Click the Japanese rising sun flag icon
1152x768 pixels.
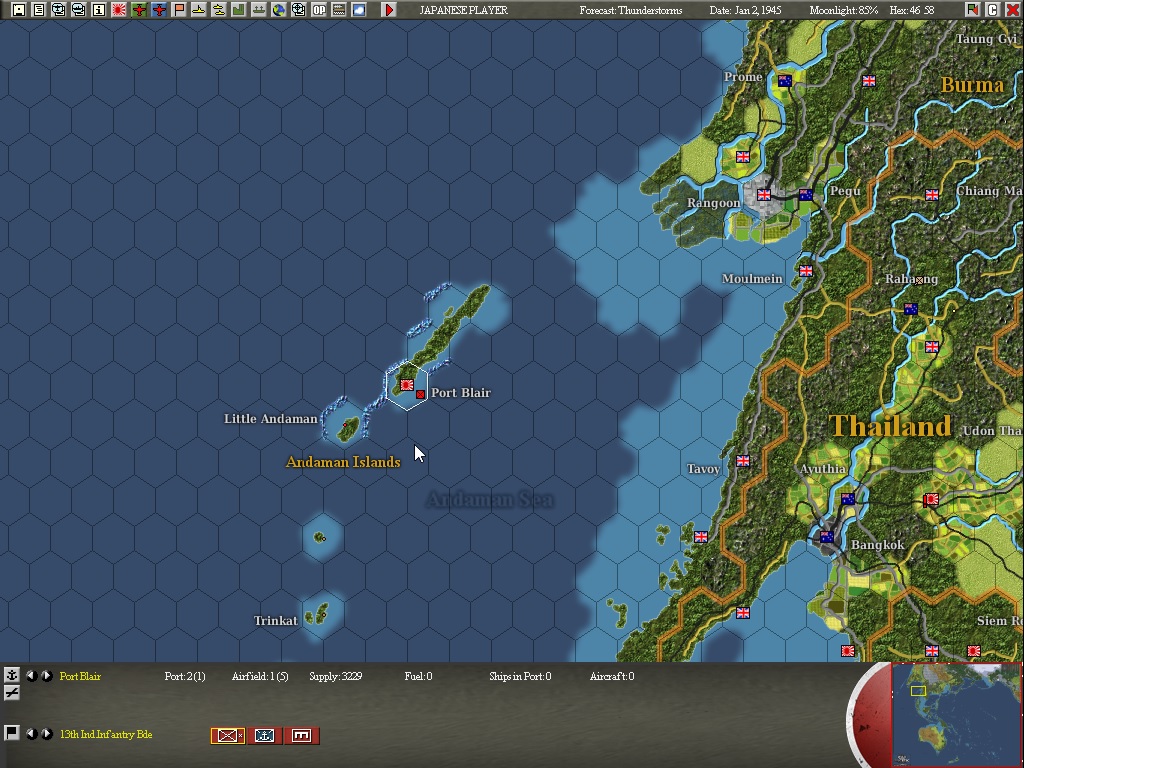[119, 10]
